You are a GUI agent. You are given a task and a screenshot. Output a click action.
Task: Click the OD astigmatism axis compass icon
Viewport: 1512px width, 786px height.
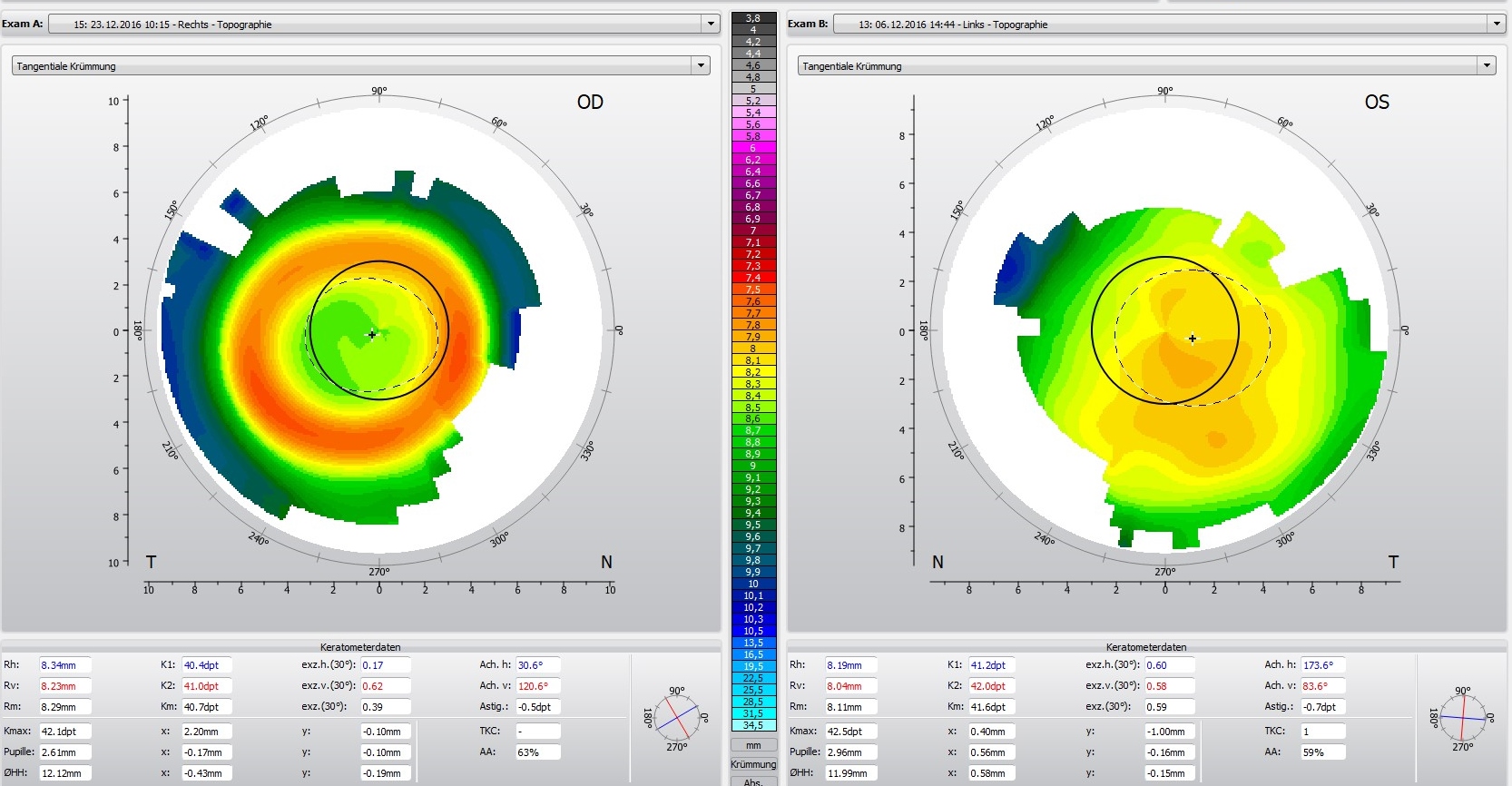tap(676, 719)
